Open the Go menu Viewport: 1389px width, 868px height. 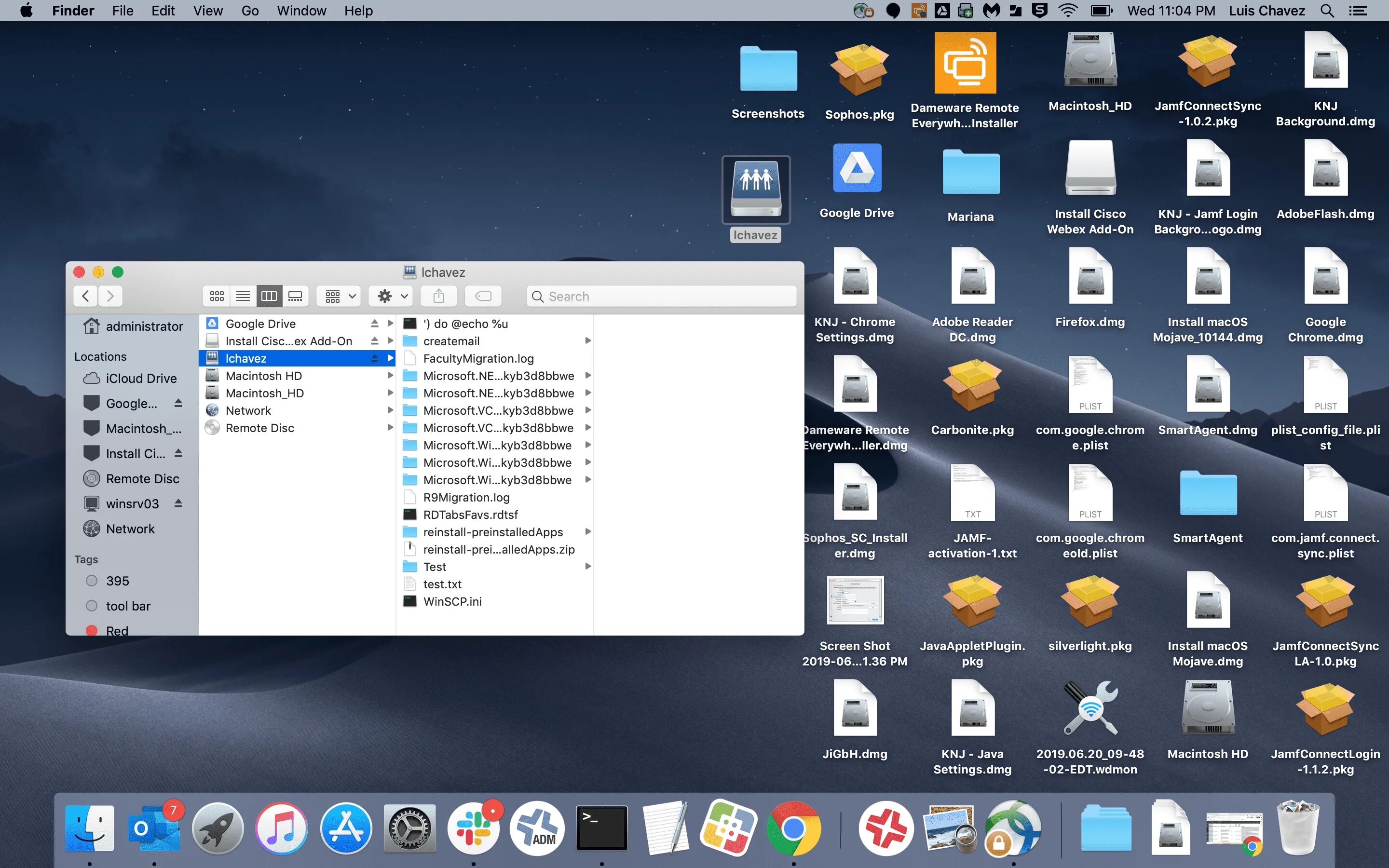pyautogui.click(x=250, y=11)
